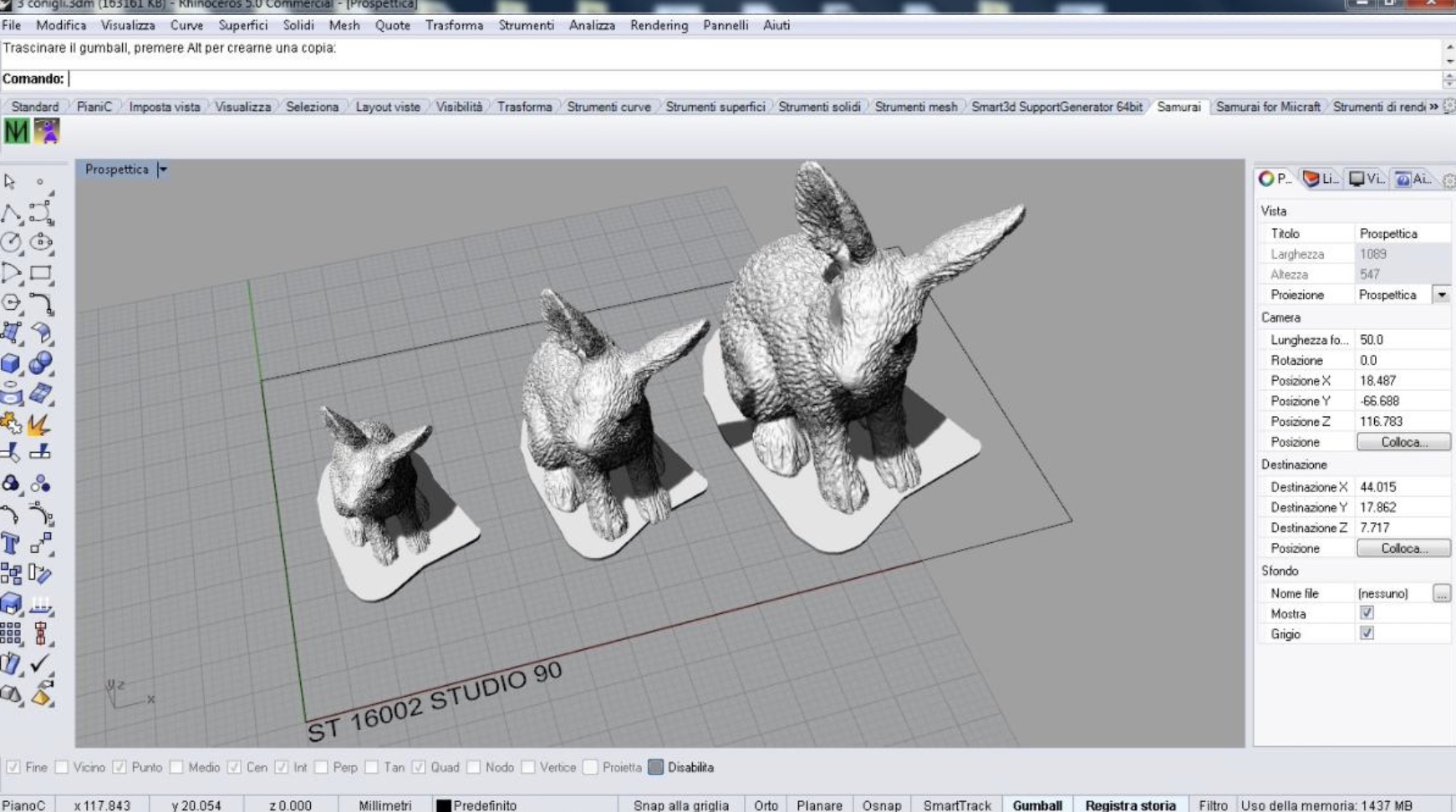Expand the Proiezione dropdown arrow
This screenshot has height=812, width=1456.
point(1442,295)
